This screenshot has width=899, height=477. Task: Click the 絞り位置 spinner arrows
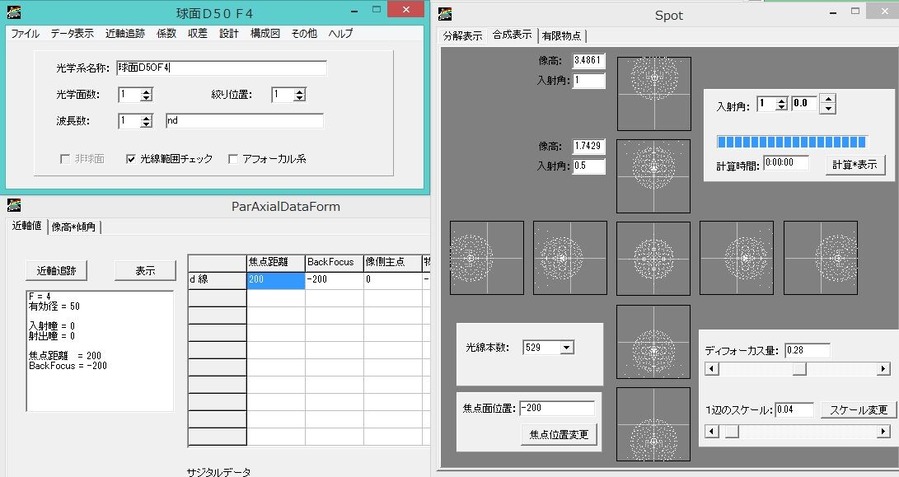[299, 95]
